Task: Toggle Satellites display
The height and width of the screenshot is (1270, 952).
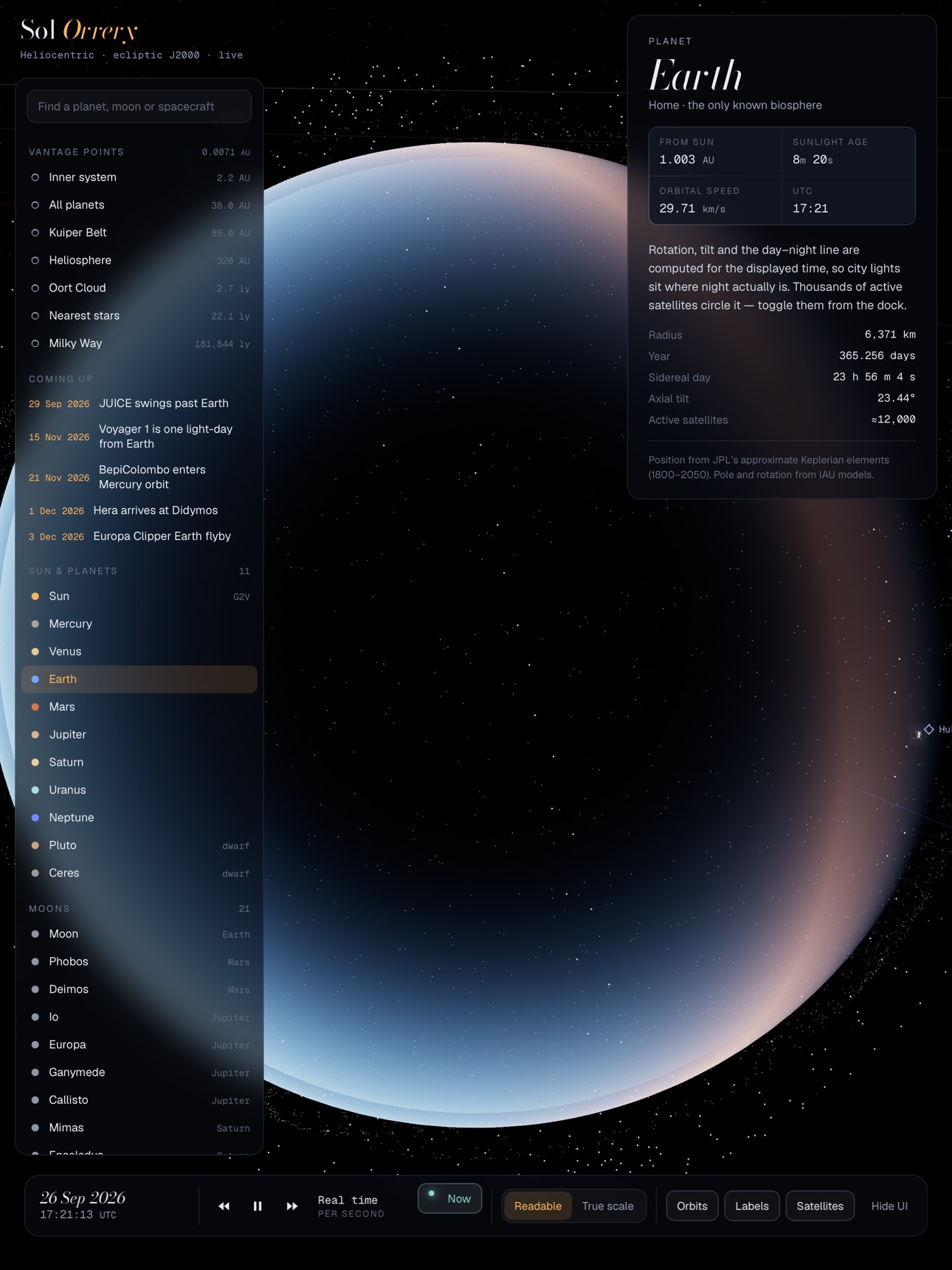Action: pos(820,1206)
